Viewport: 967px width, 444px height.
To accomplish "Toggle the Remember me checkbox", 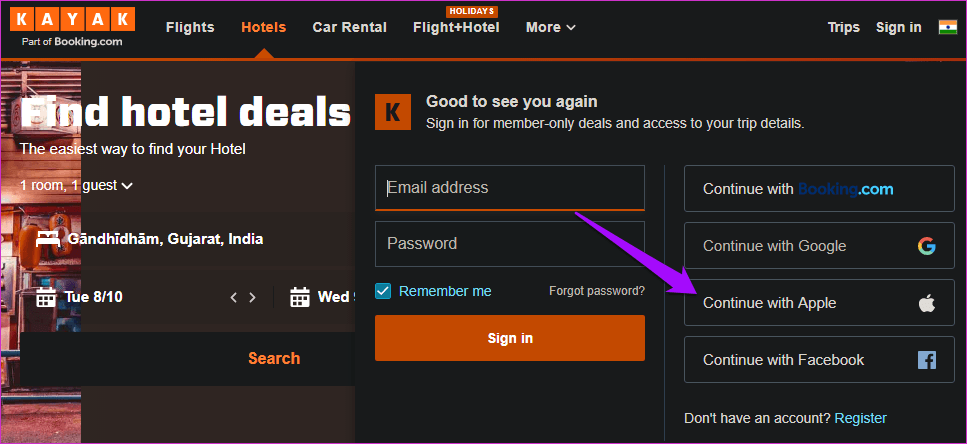I will click(x=383, y=291).
